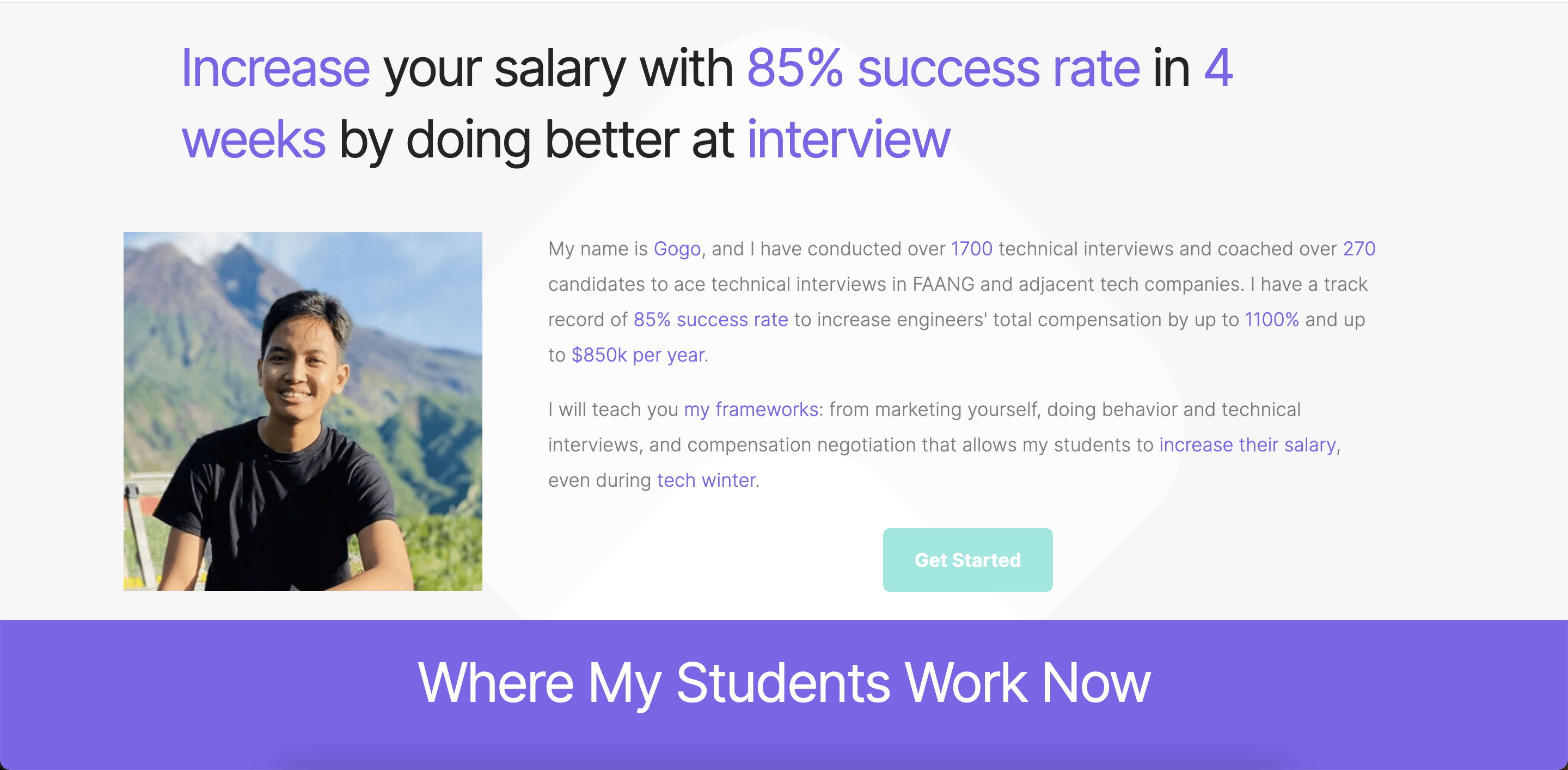Click the 'tech winter' highlighted phrase
Screen dimensions: 1568x770
pos(706,480)
